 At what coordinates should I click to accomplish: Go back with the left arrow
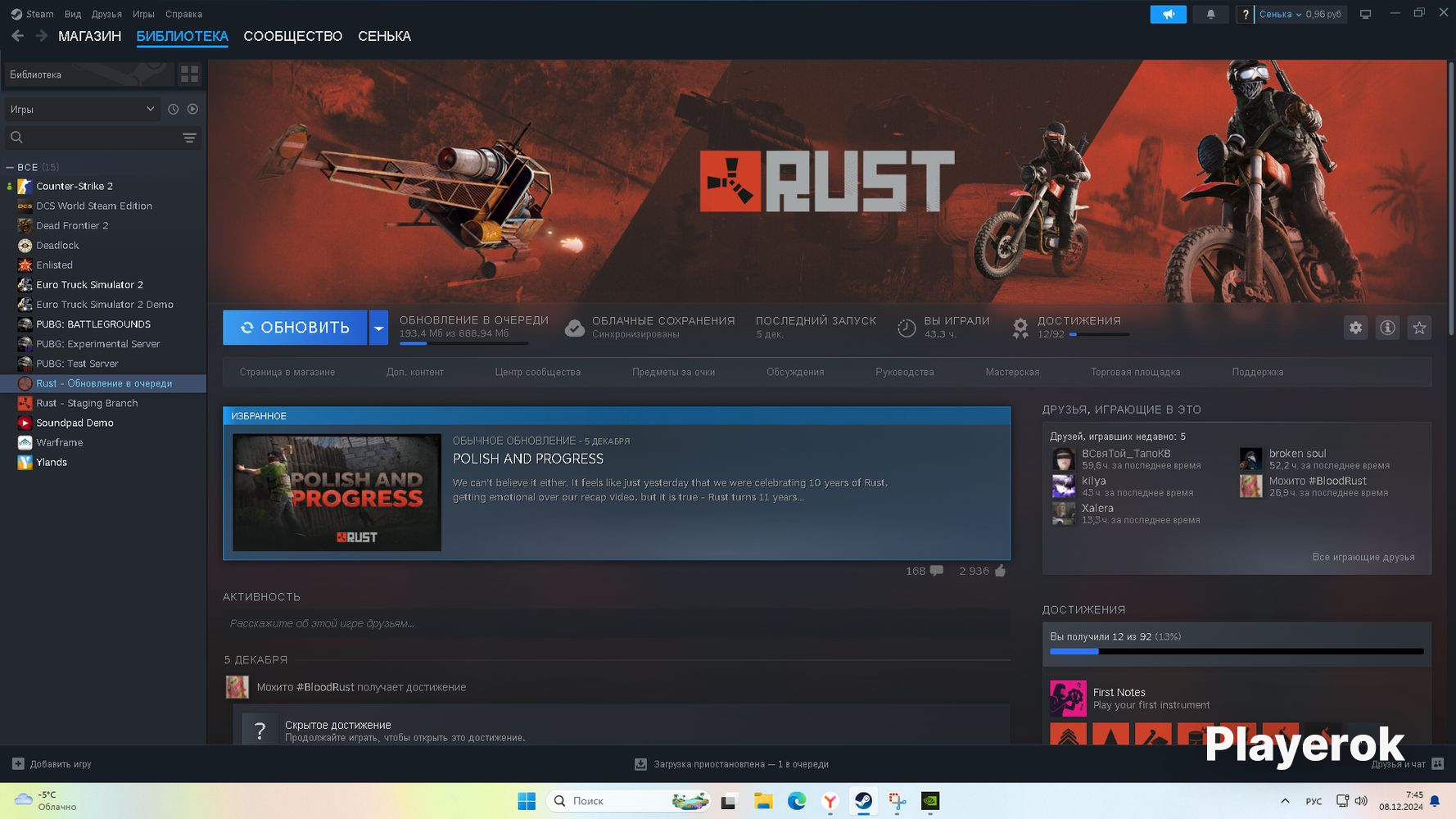(17, 36)
